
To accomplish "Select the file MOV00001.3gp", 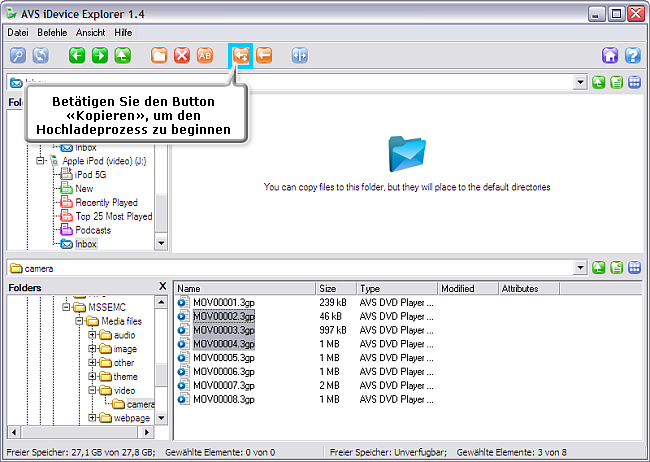I will pyautogui.click(x=216, y=302).
